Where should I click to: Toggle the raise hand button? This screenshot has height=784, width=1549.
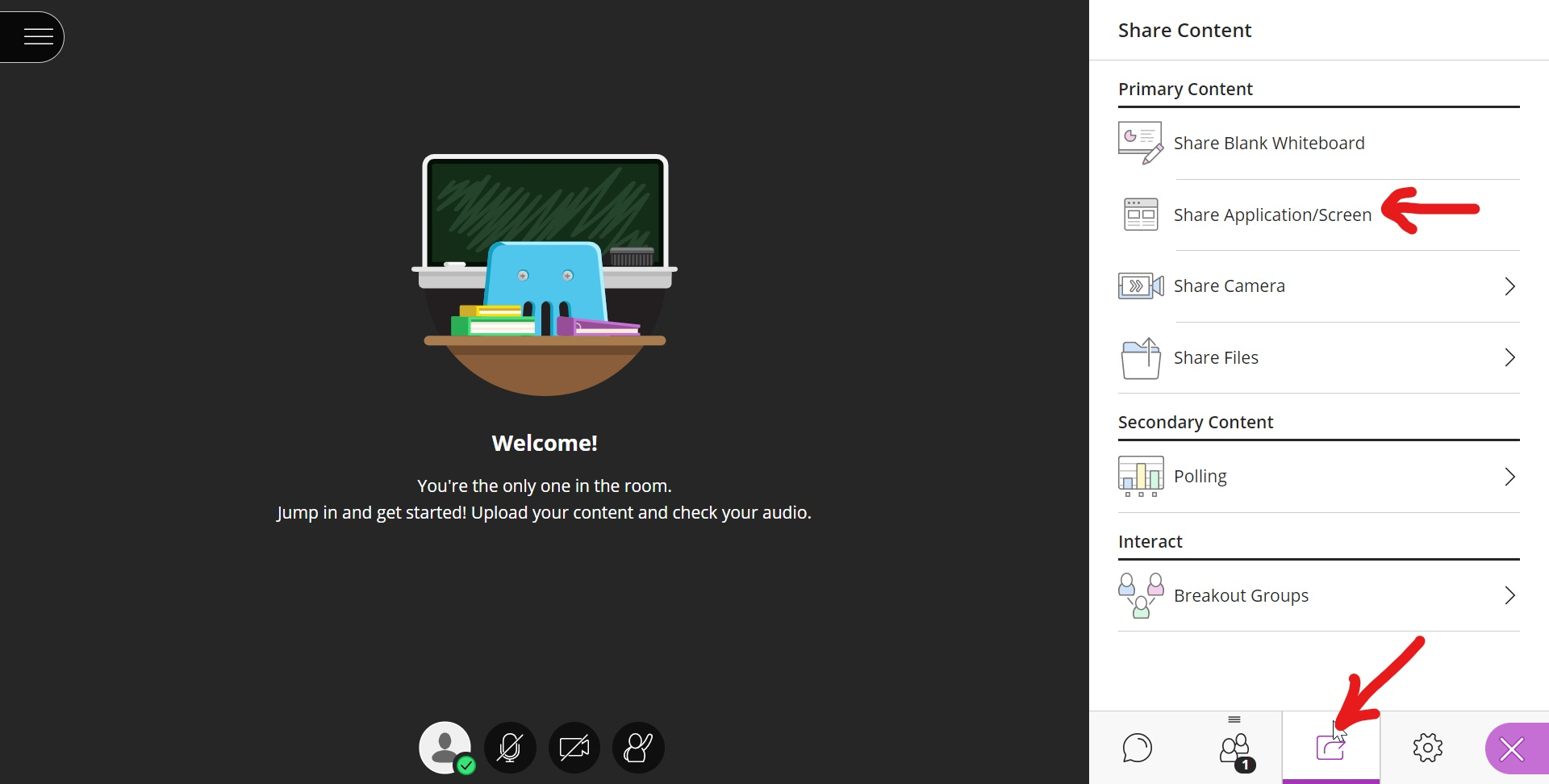point(638,748)
